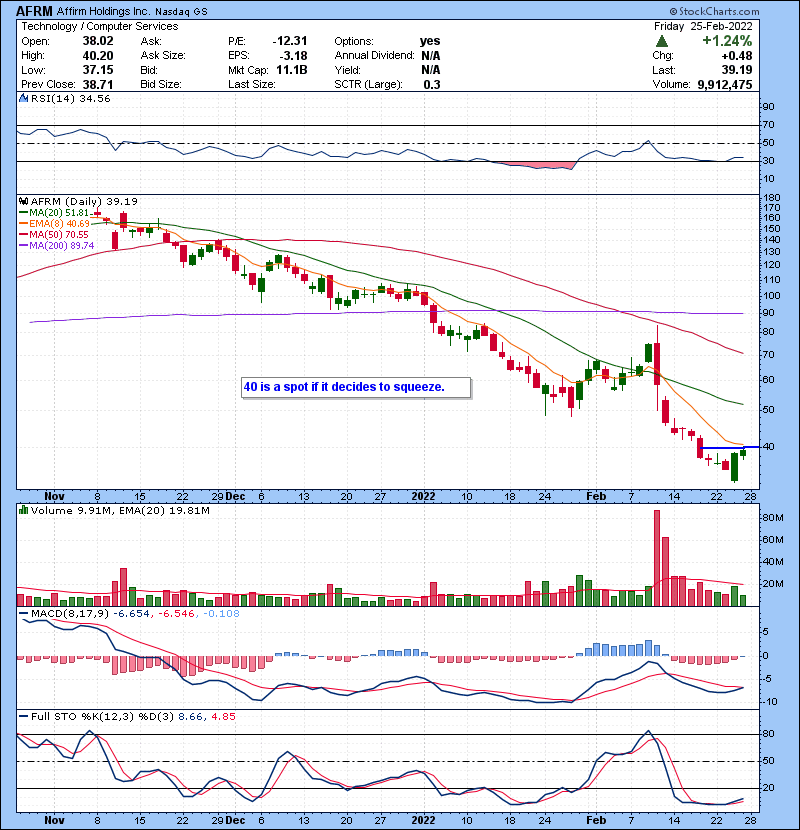Click the MACD(8,17,9) indicator label

point(69,614)
